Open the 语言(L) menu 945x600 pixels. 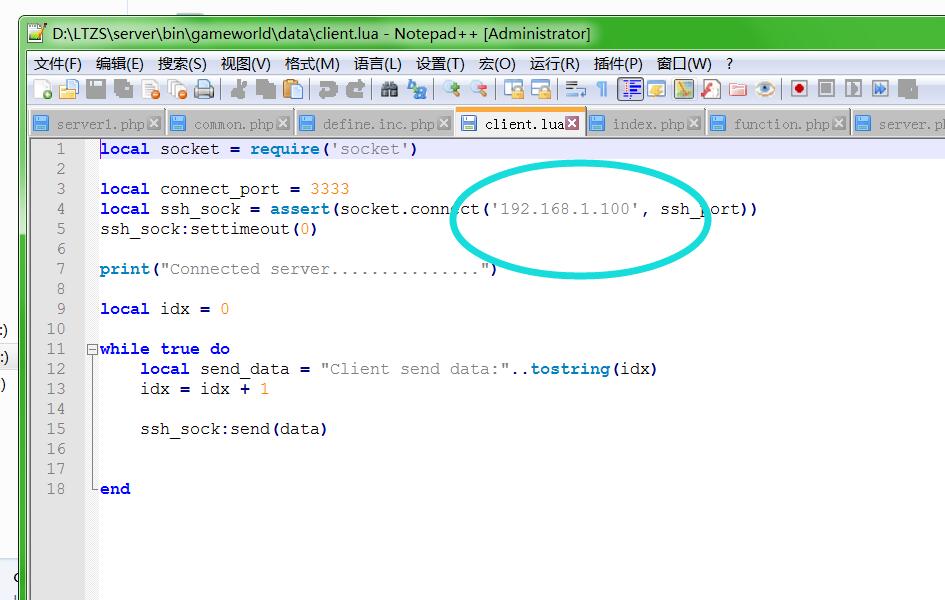point(377,63)
